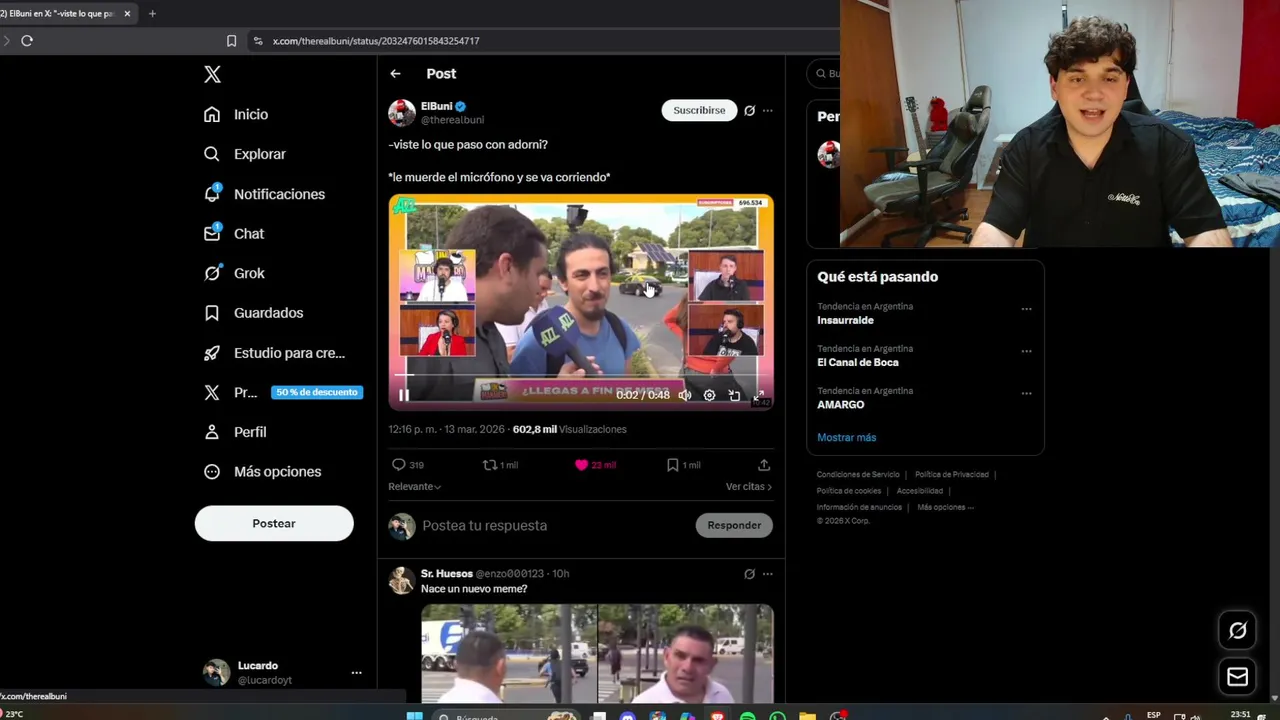
Task: Open Ver citas link
Action: click(749, 487)
